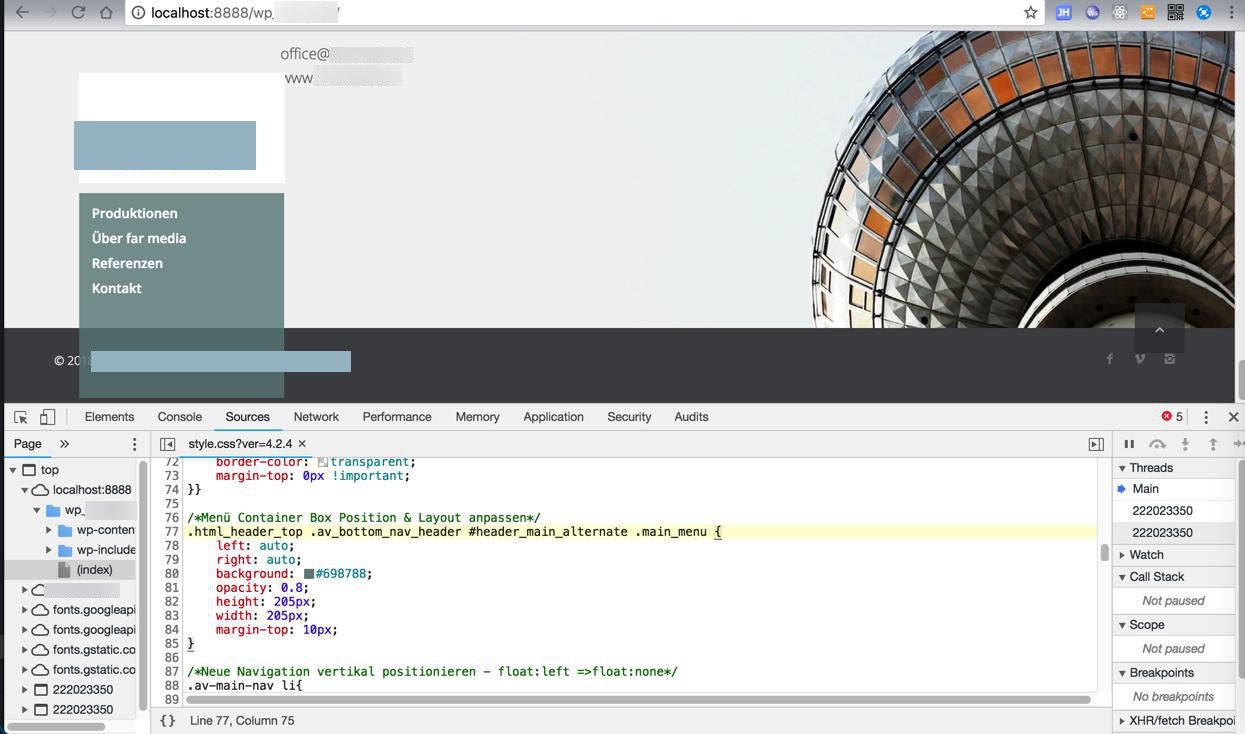
Task: Show more Sources navigator tabs chevron
Action: 64,444
